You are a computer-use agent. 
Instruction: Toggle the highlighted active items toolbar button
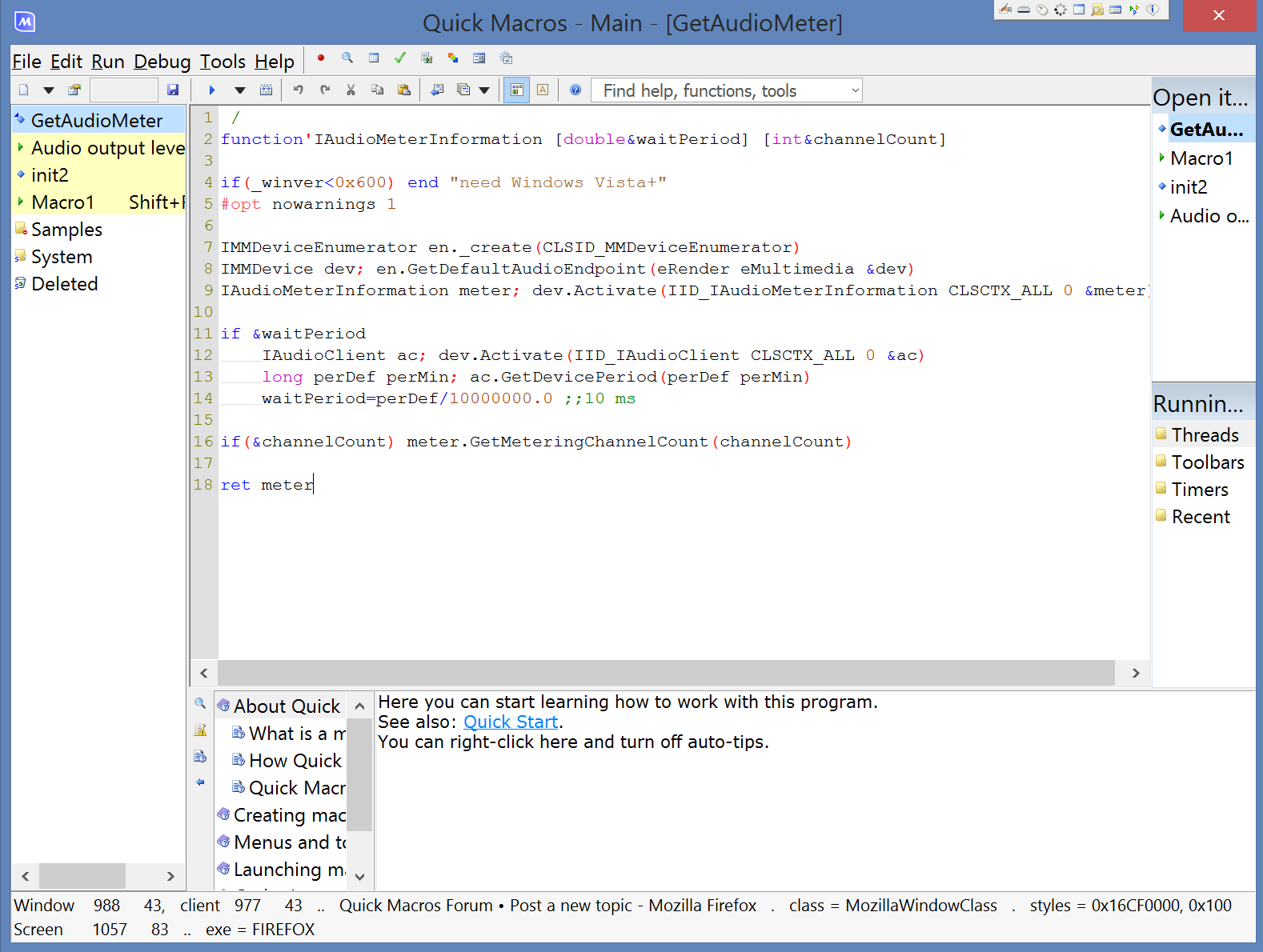tap(516, 90)
